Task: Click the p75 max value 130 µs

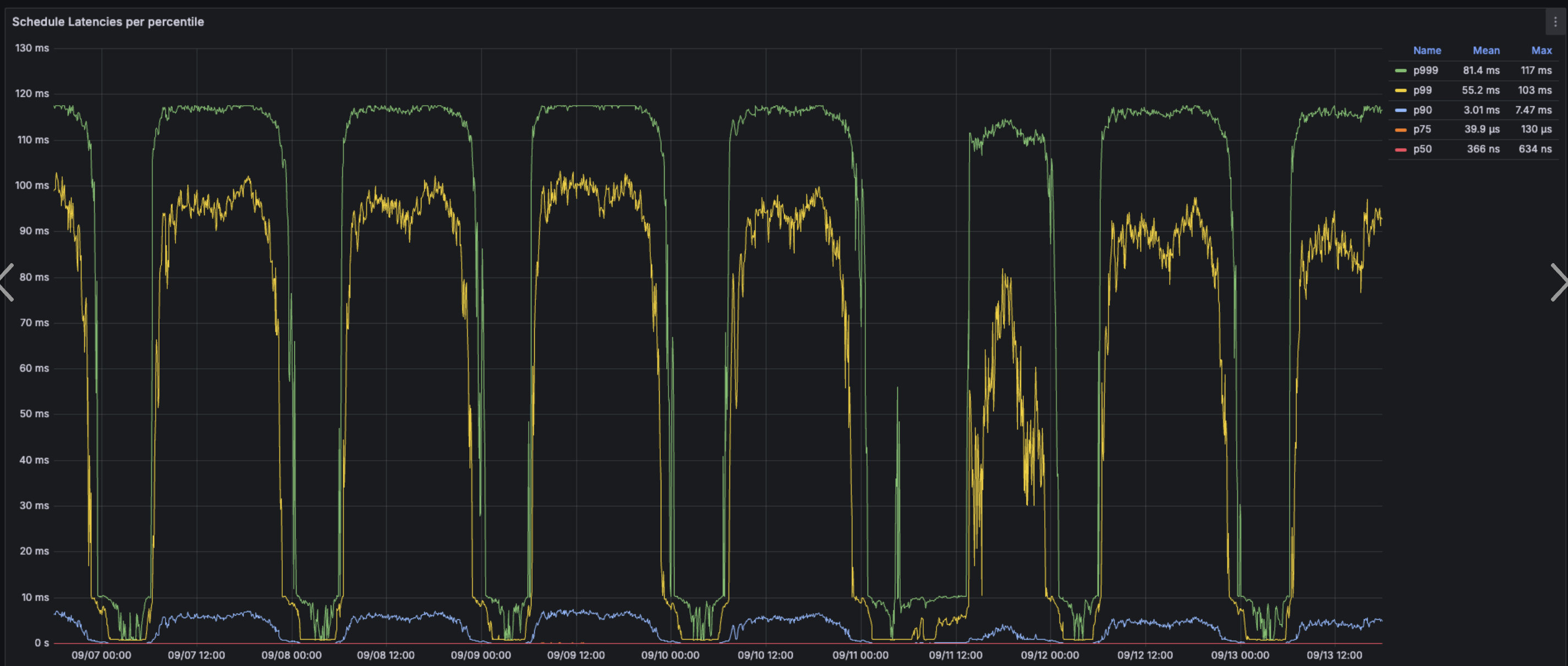Action: click(1536, 129)
